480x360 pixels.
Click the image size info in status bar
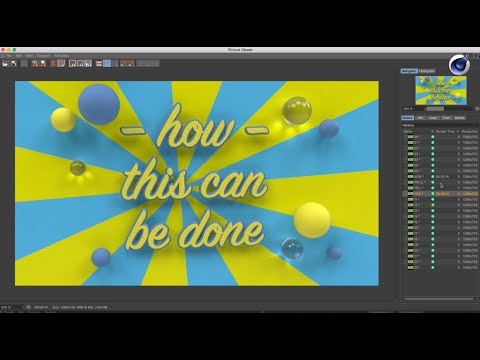[80, 307]
